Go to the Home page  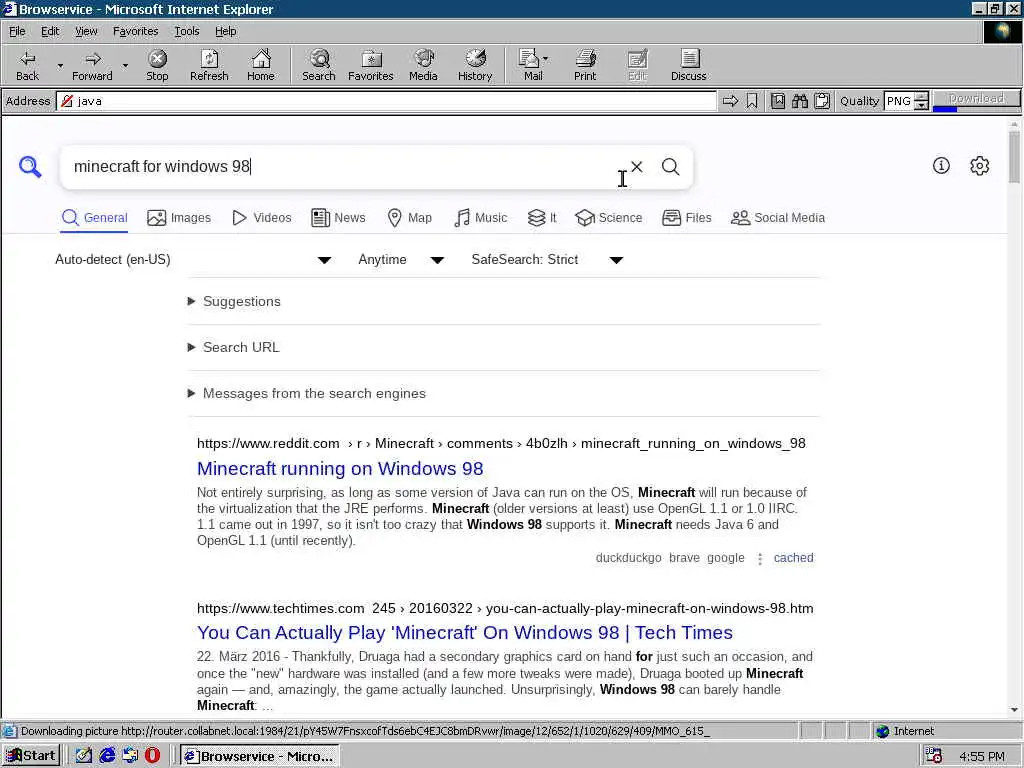click(261, 65)
